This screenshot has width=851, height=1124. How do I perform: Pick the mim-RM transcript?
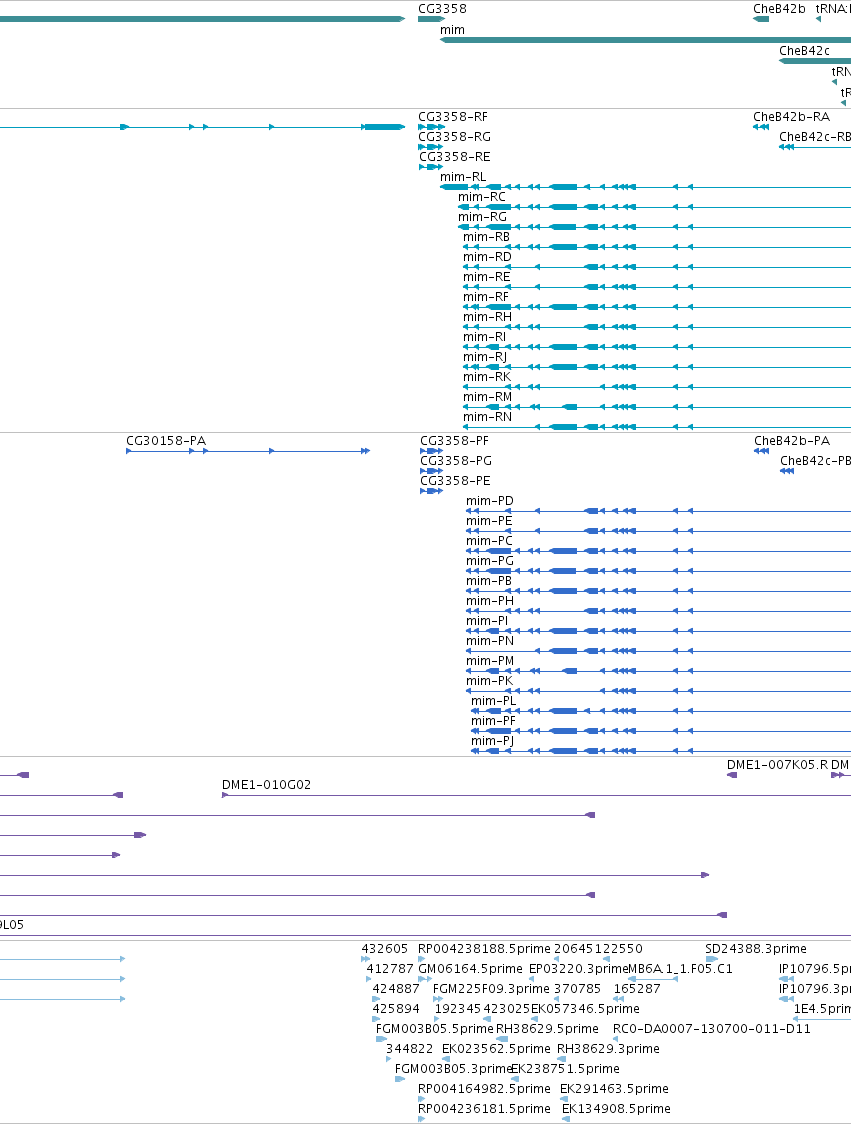tap(488, 398)
